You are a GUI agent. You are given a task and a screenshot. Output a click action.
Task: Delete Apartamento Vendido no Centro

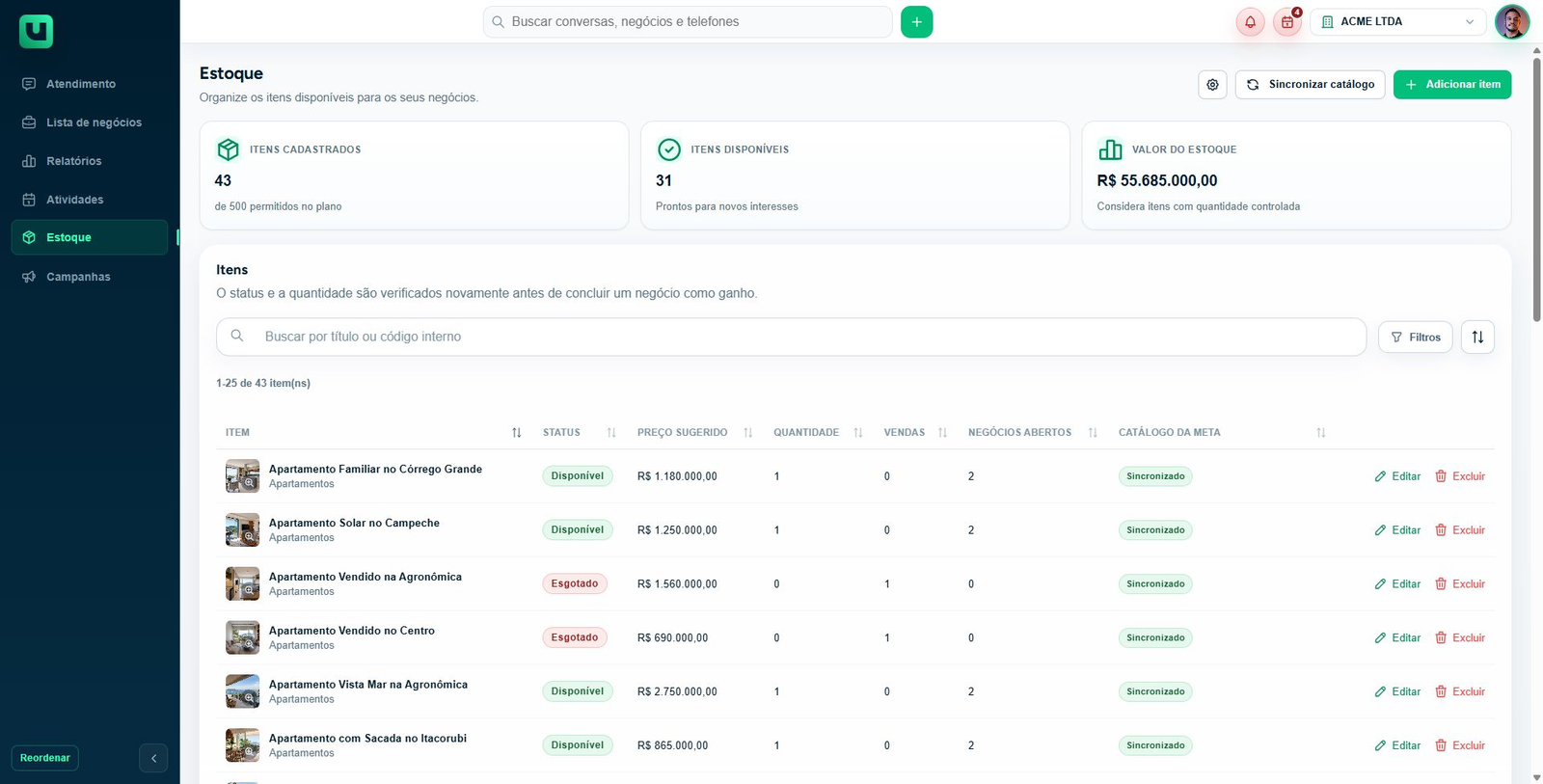[x=1460, y=638]
